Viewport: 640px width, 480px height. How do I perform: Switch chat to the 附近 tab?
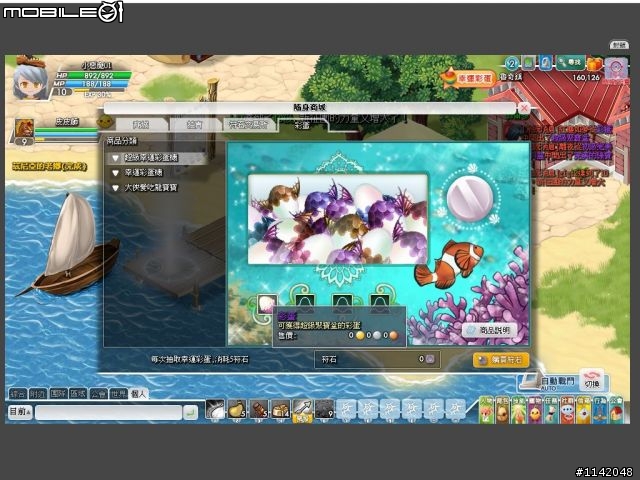(38, 394)
